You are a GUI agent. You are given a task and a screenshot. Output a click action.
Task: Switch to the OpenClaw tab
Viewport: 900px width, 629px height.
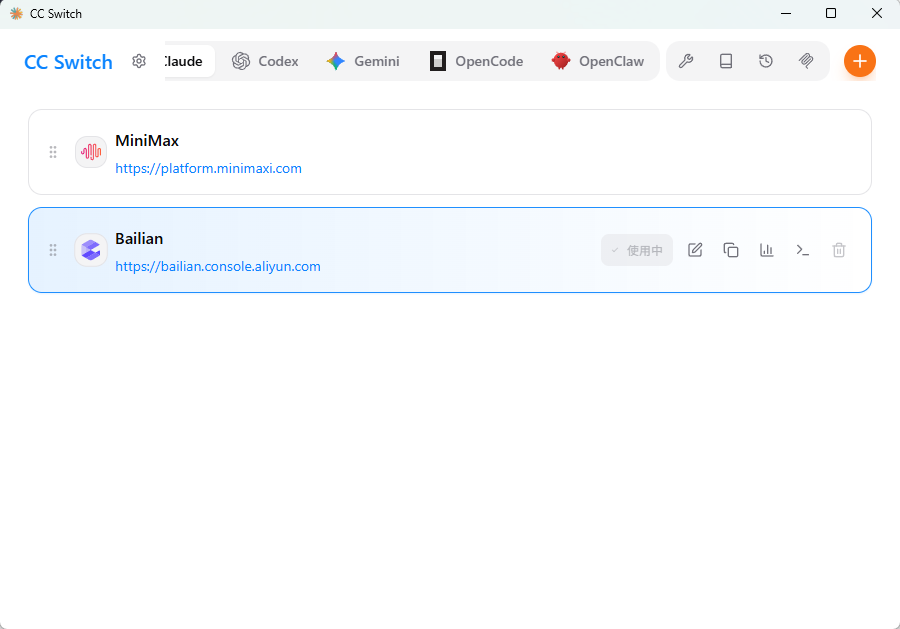point(598,61)
